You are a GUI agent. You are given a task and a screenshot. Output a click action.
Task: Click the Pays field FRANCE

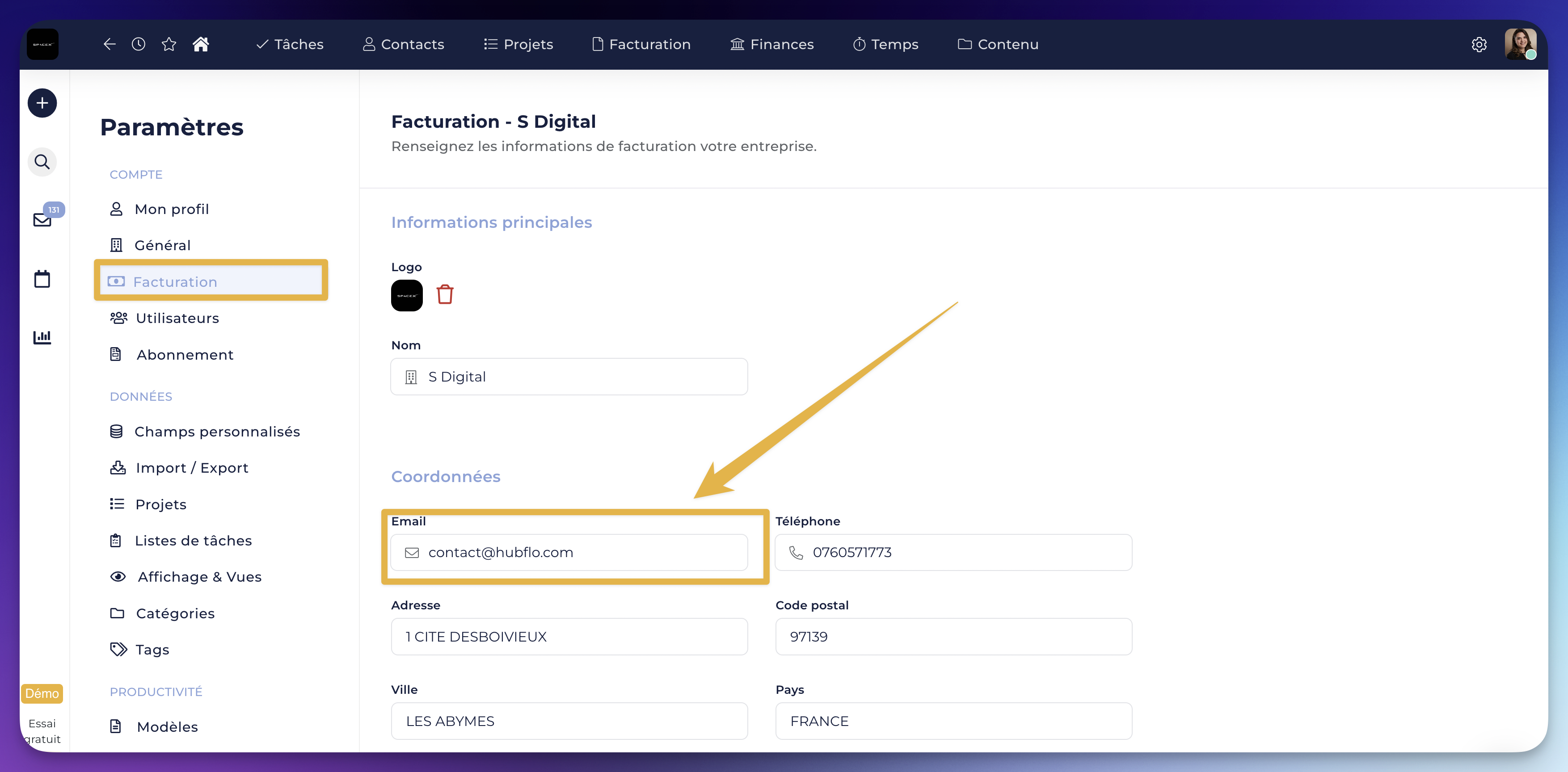click(953, 722)
